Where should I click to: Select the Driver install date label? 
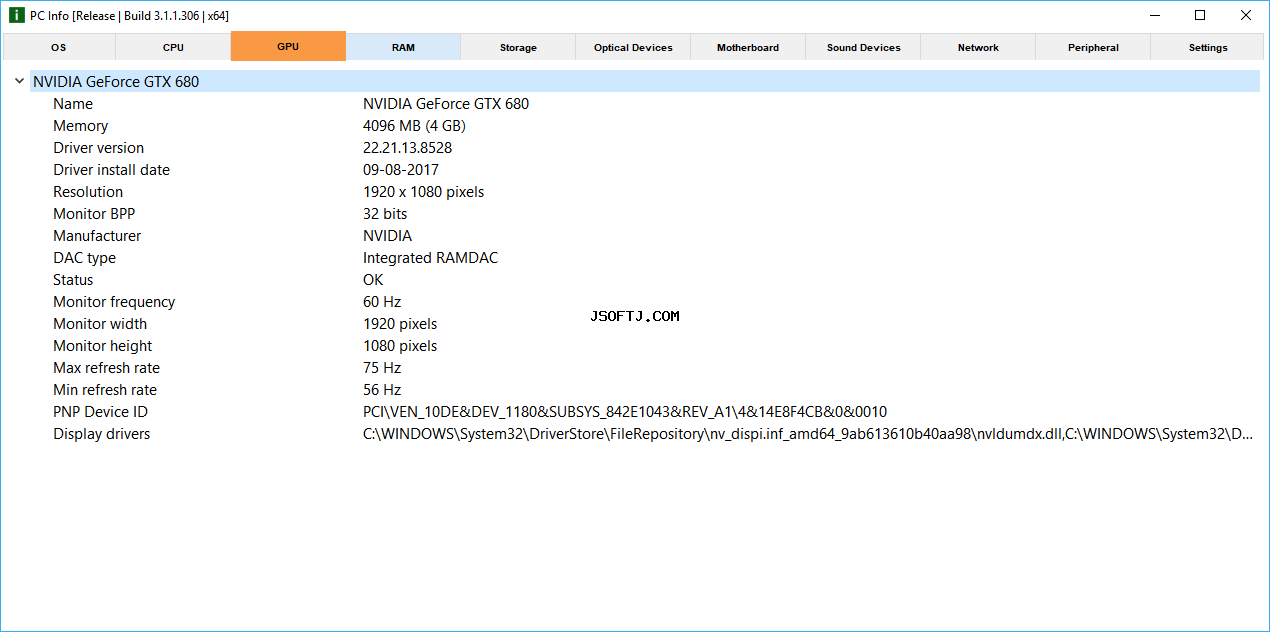(x=111, y=170)
